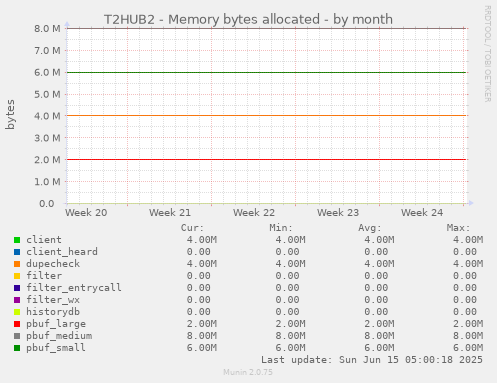Select the 'client' legend label

point(44,240)
